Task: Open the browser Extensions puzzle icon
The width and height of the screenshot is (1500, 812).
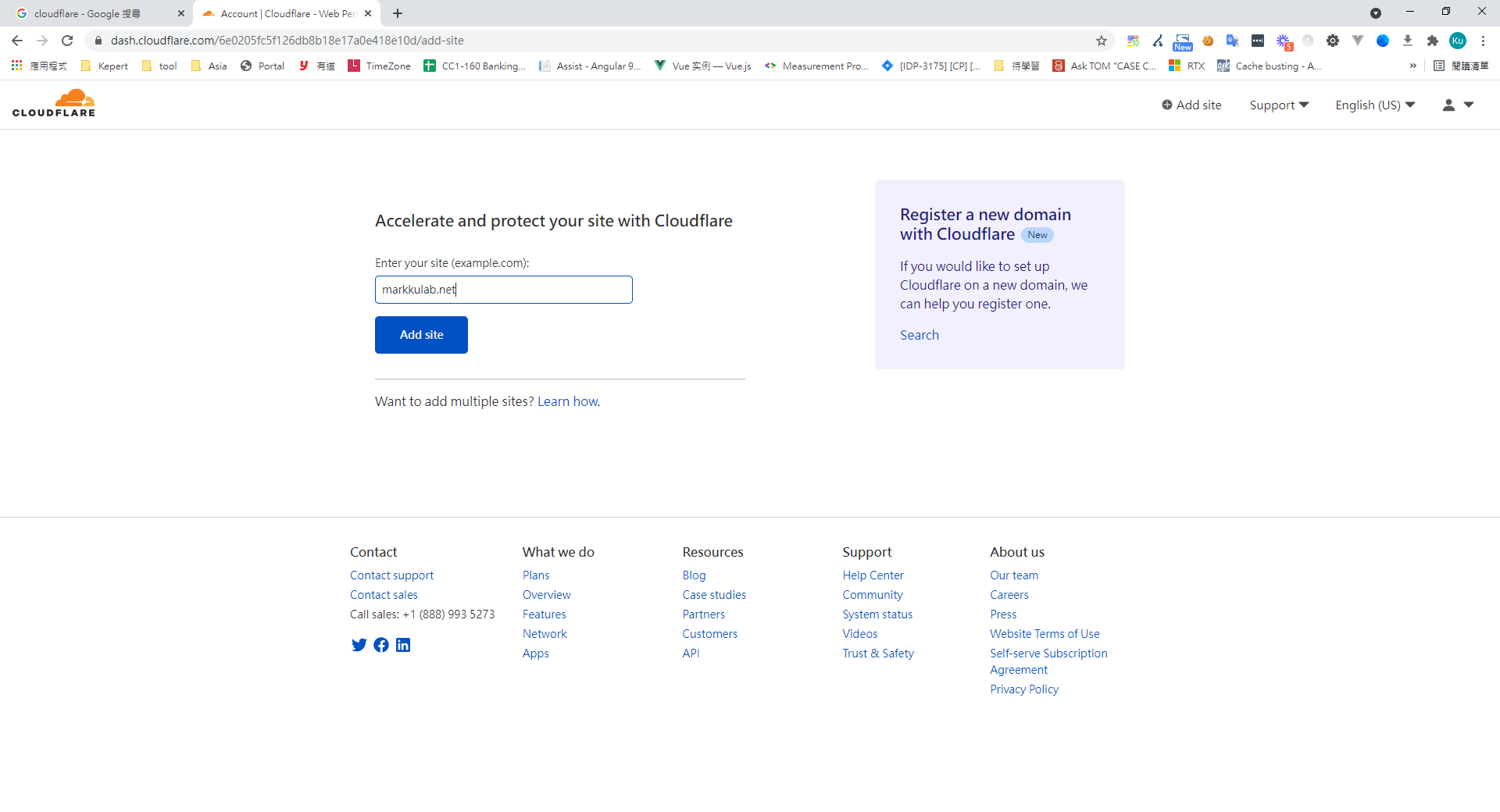Action: click(1432, 41)
